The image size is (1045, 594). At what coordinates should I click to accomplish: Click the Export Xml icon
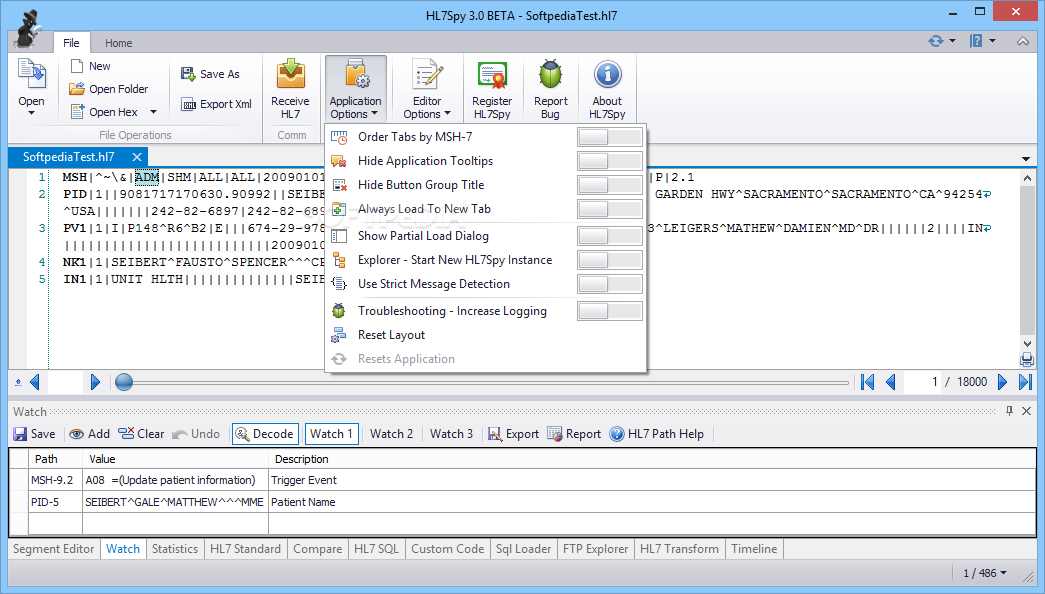pyautogui.click(x=189, y=104)
